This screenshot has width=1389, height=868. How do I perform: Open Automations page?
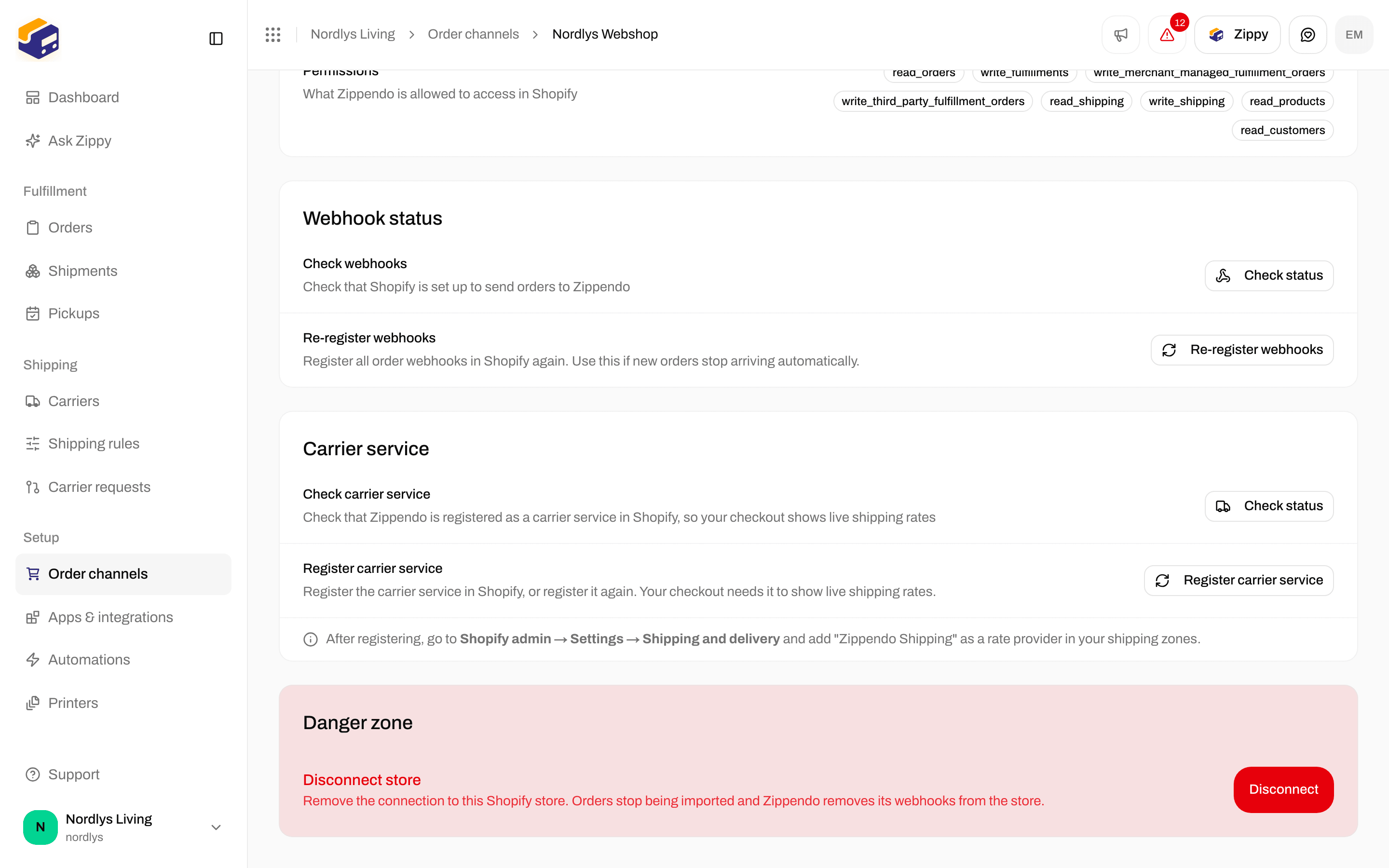pyautogui.click(x=123, y=660)
